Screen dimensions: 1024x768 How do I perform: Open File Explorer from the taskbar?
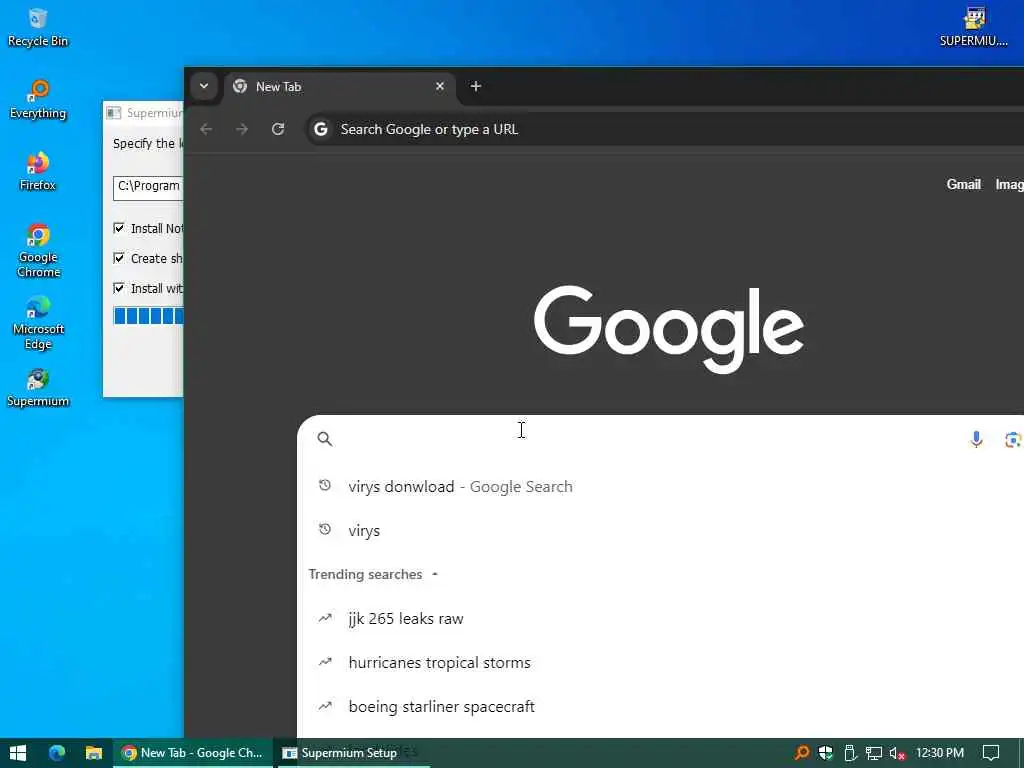(x=93, y=753)
